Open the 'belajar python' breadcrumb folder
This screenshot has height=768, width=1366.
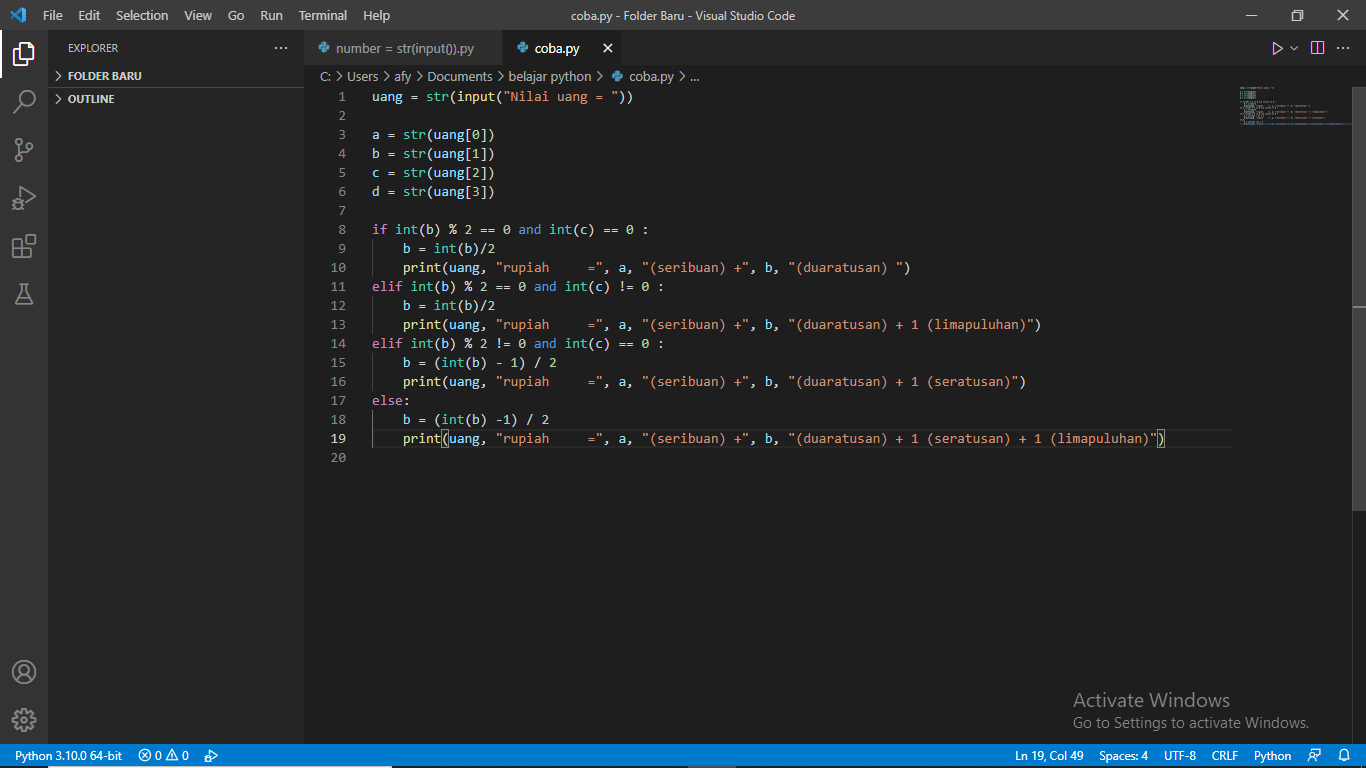pos(550,76)
